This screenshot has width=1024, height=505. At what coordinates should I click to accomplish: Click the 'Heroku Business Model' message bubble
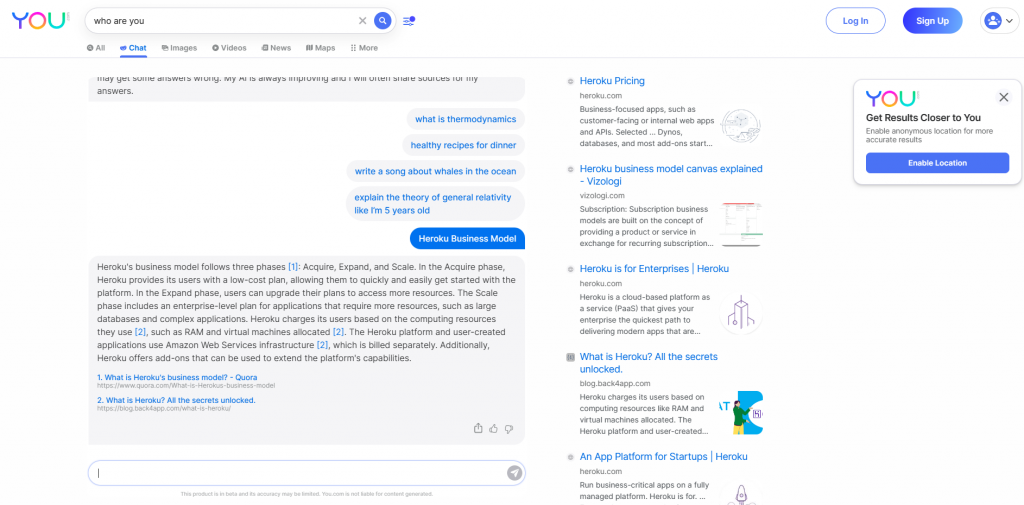click(x=468, y=238)
